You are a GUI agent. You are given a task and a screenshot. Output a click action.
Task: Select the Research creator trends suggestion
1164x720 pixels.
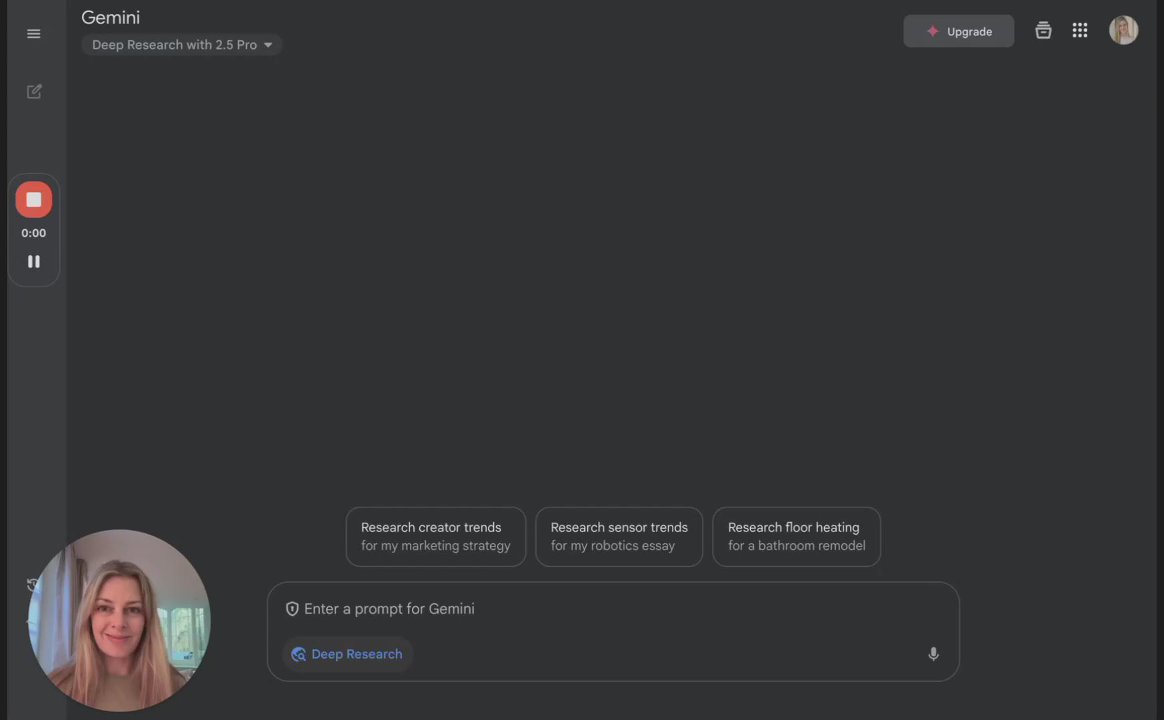pyautogui.click(x=435, y=537)
